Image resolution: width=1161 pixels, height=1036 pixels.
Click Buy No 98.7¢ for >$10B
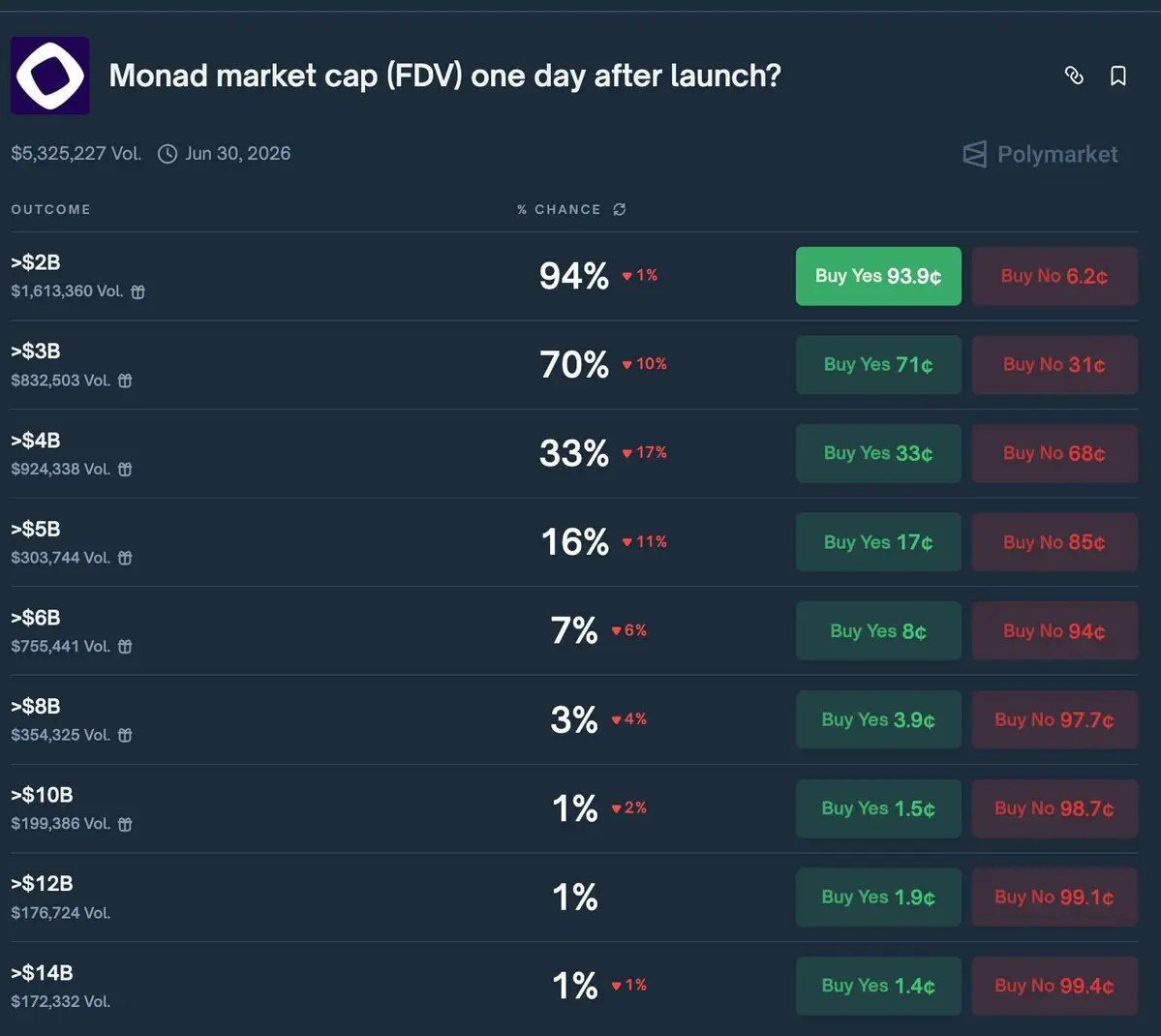(1054, 808)
